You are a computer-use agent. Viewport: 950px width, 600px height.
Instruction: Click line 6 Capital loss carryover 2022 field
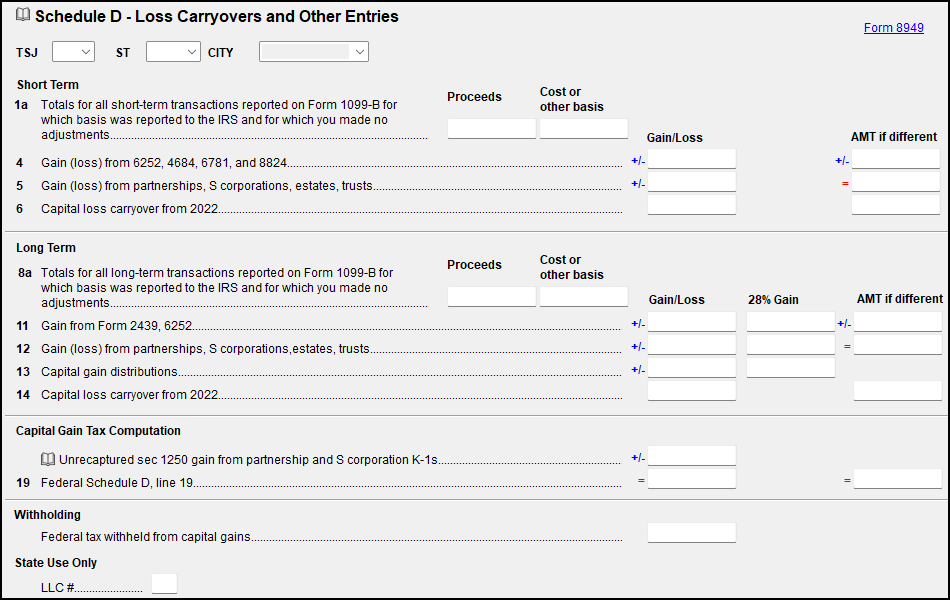tap(691, 205)
